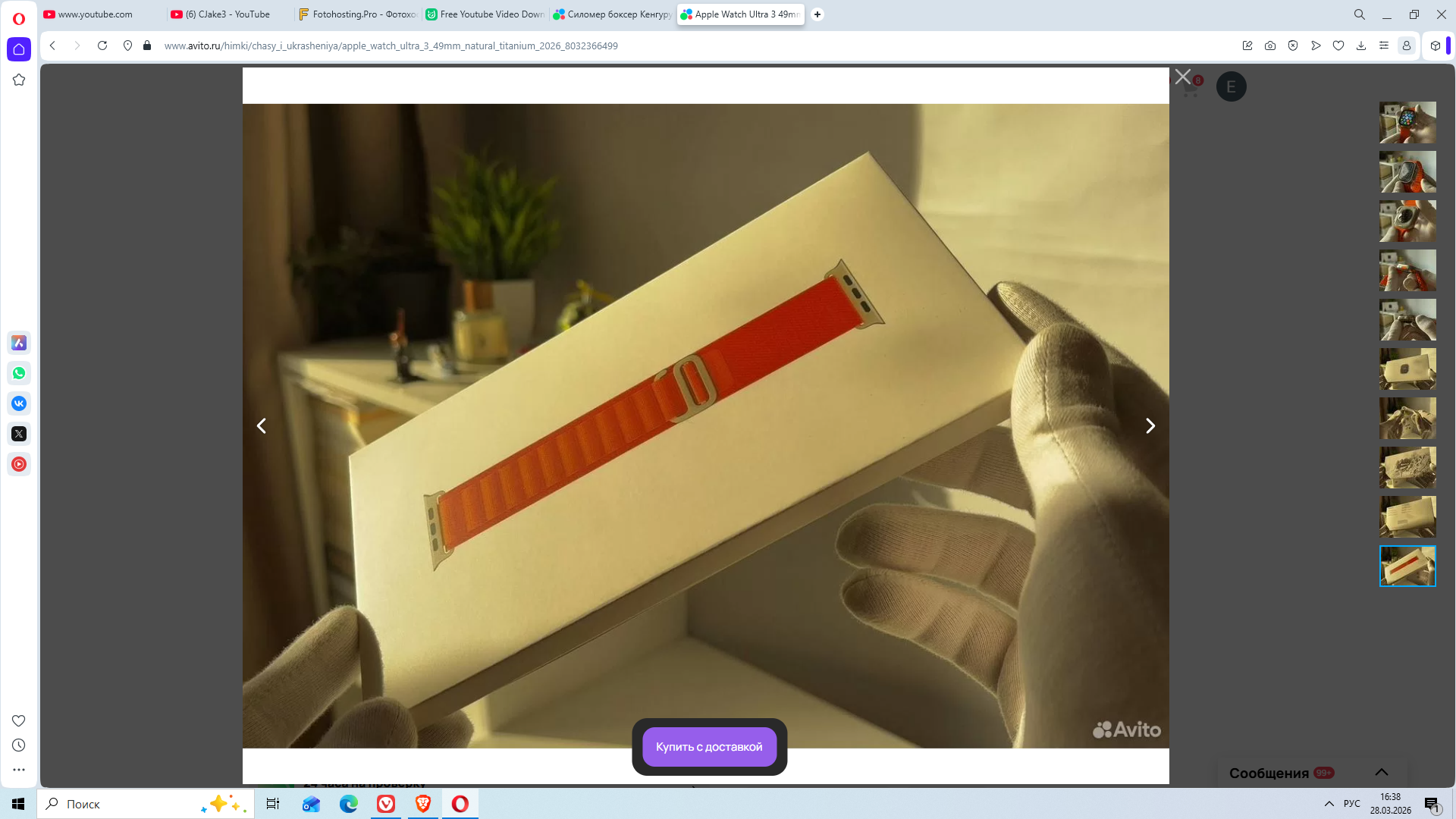Screen dimensions: 1456x819
Task: Open X (Twitter) sidebar panel
Action: 19,434
